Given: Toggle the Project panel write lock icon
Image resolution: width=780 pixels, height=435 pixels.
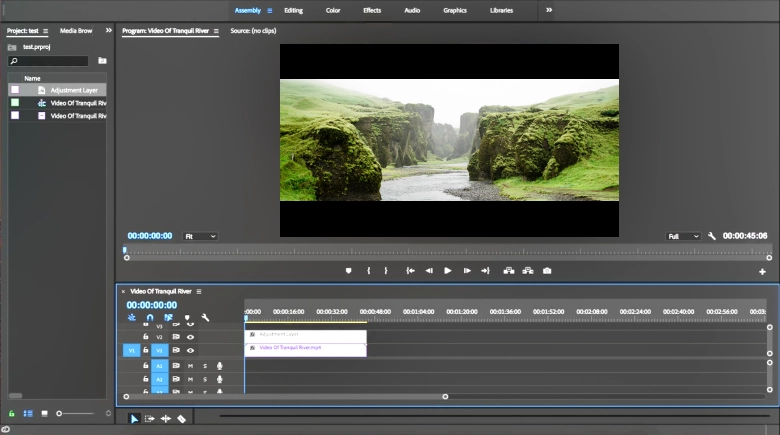Looking at the screenshot, I should coord(11,414).
